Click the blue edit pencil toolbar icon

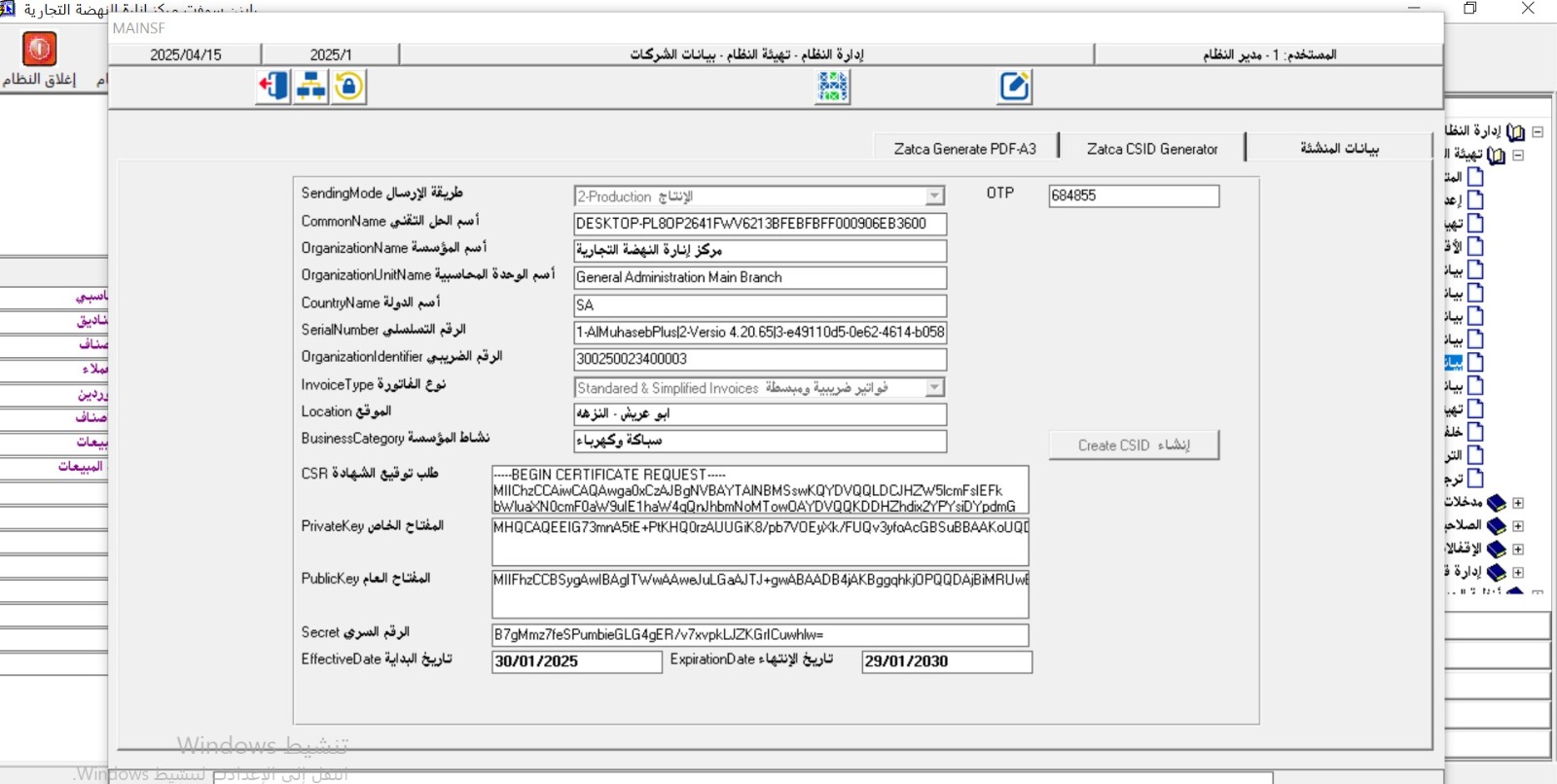[1014, 87]
